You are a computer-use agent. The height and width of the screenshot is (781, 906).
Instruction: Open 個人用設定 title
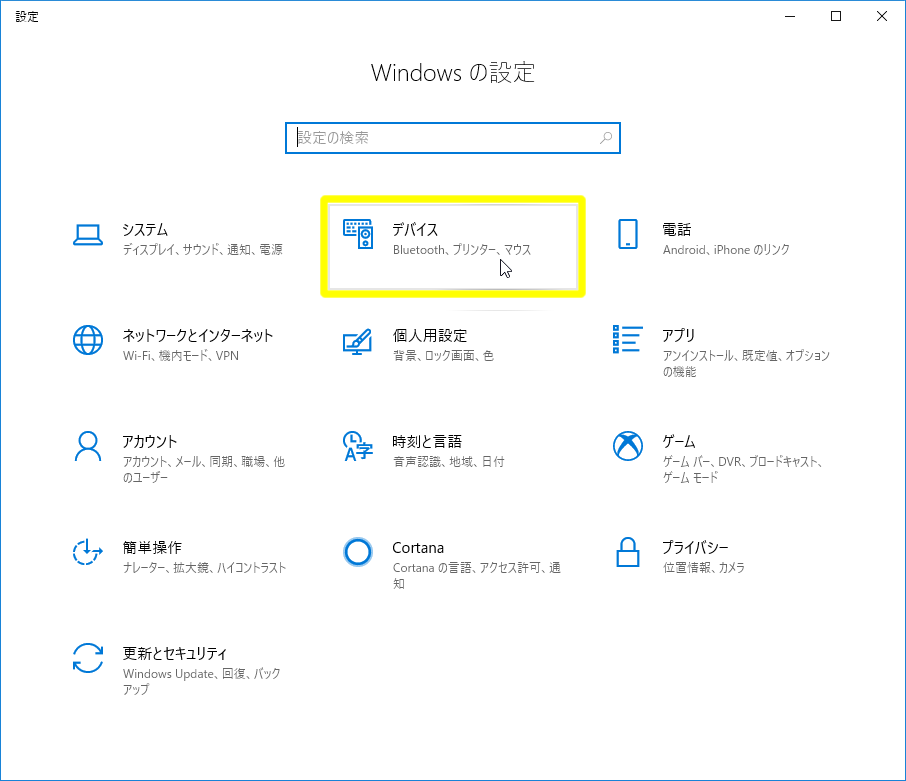[x=430, y=336]
